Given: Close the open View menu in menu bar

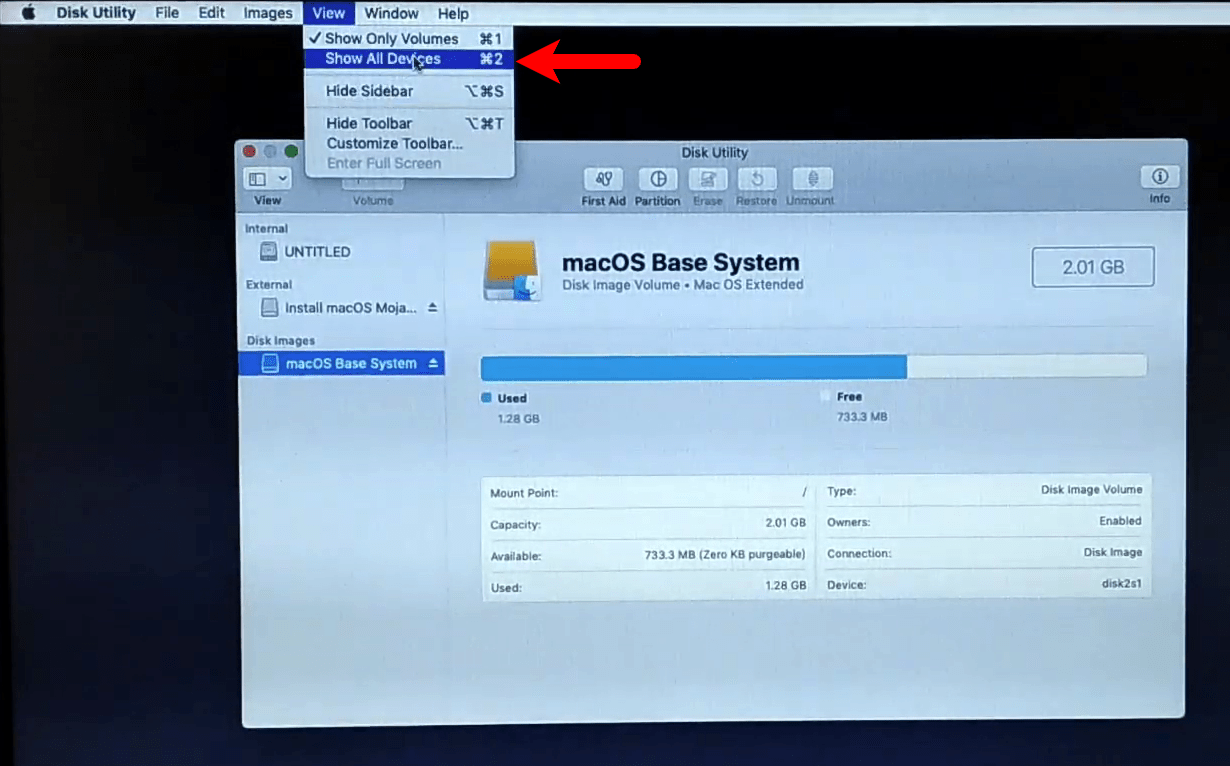Looking at the screenshot, I should 328,13.
